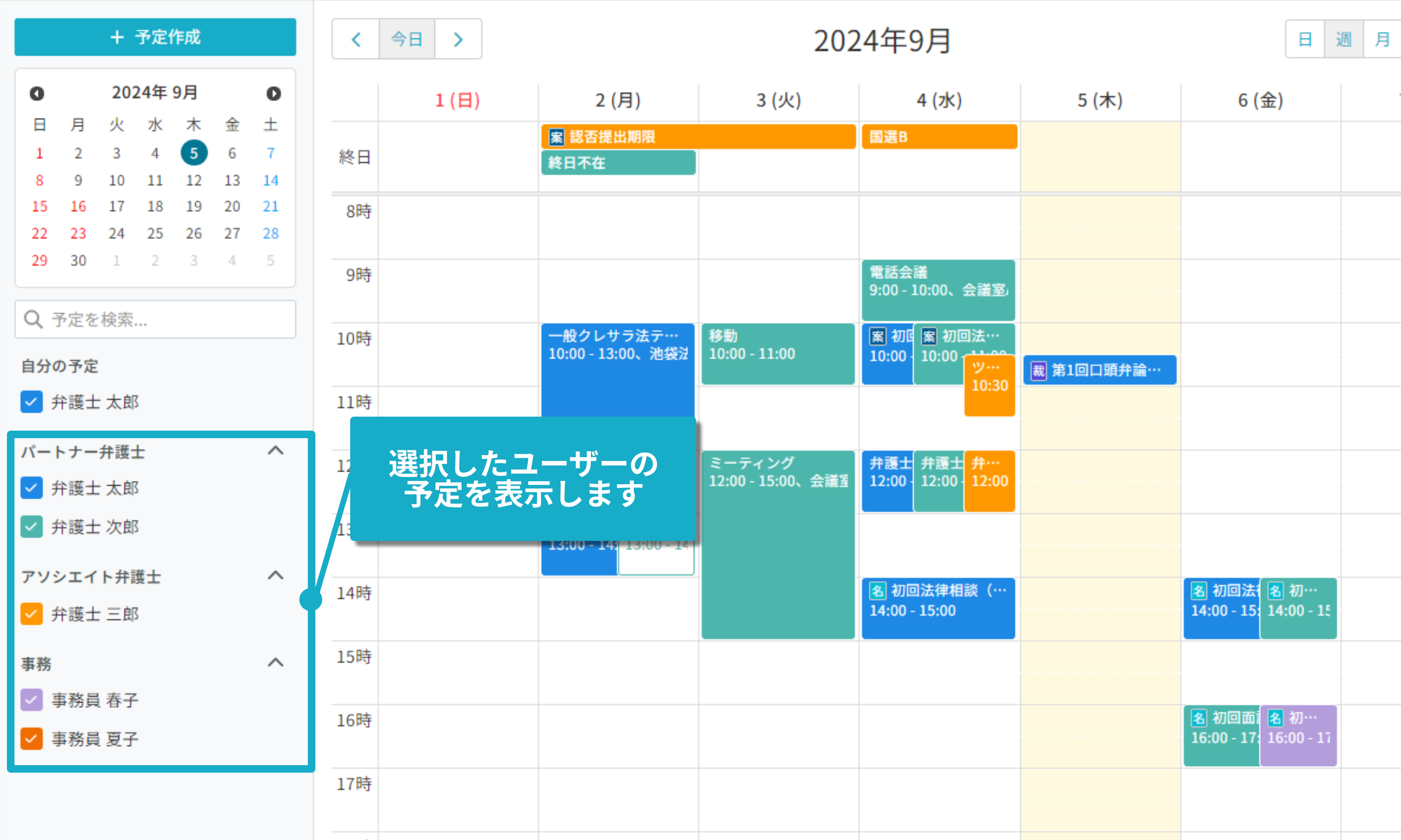Open the orange ツ… 10:30 event
Screen dimensions: 1401x840
989,386
